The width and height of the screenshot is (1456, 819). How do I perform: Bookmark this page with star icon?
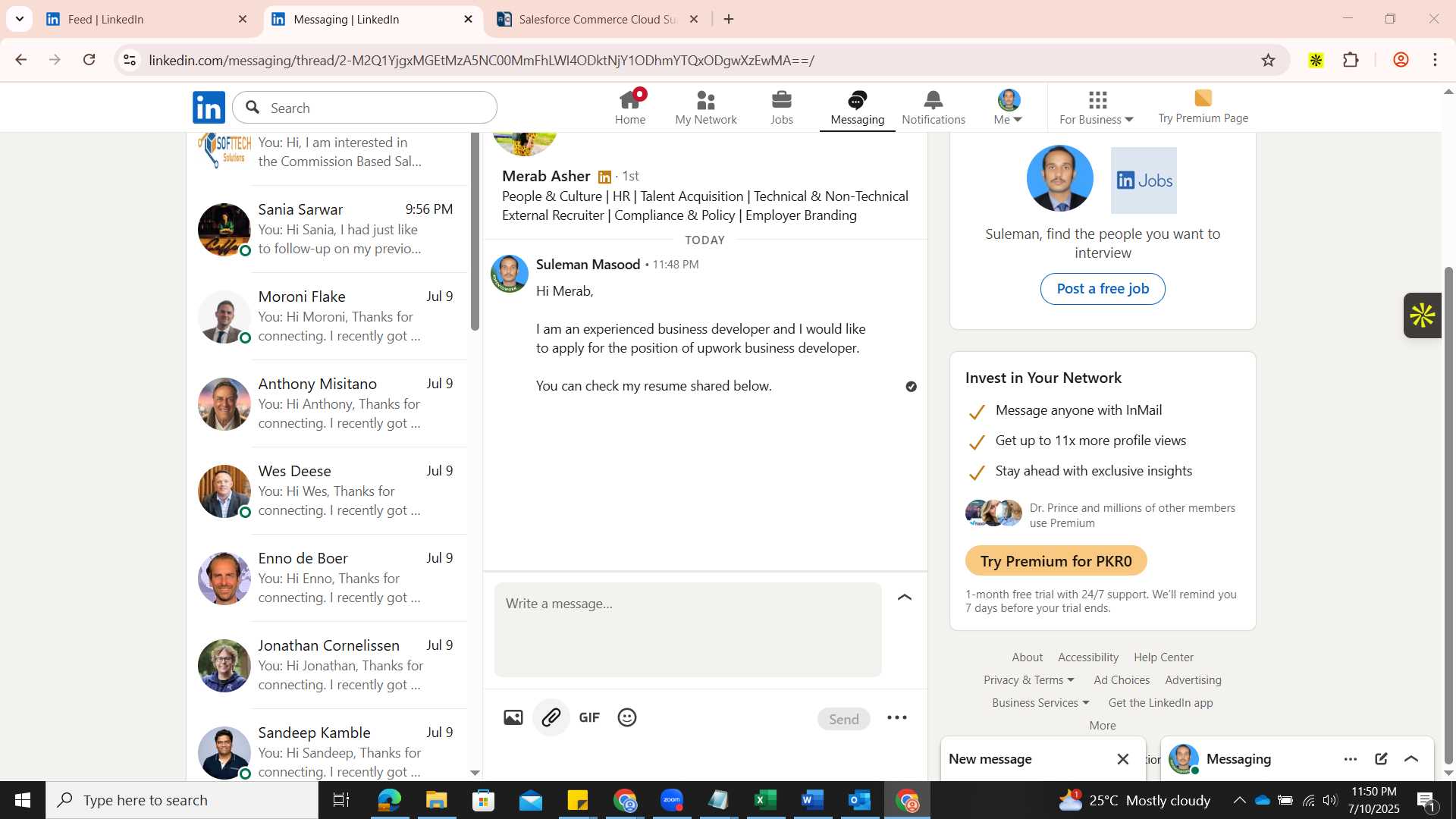pos(1269,60)
